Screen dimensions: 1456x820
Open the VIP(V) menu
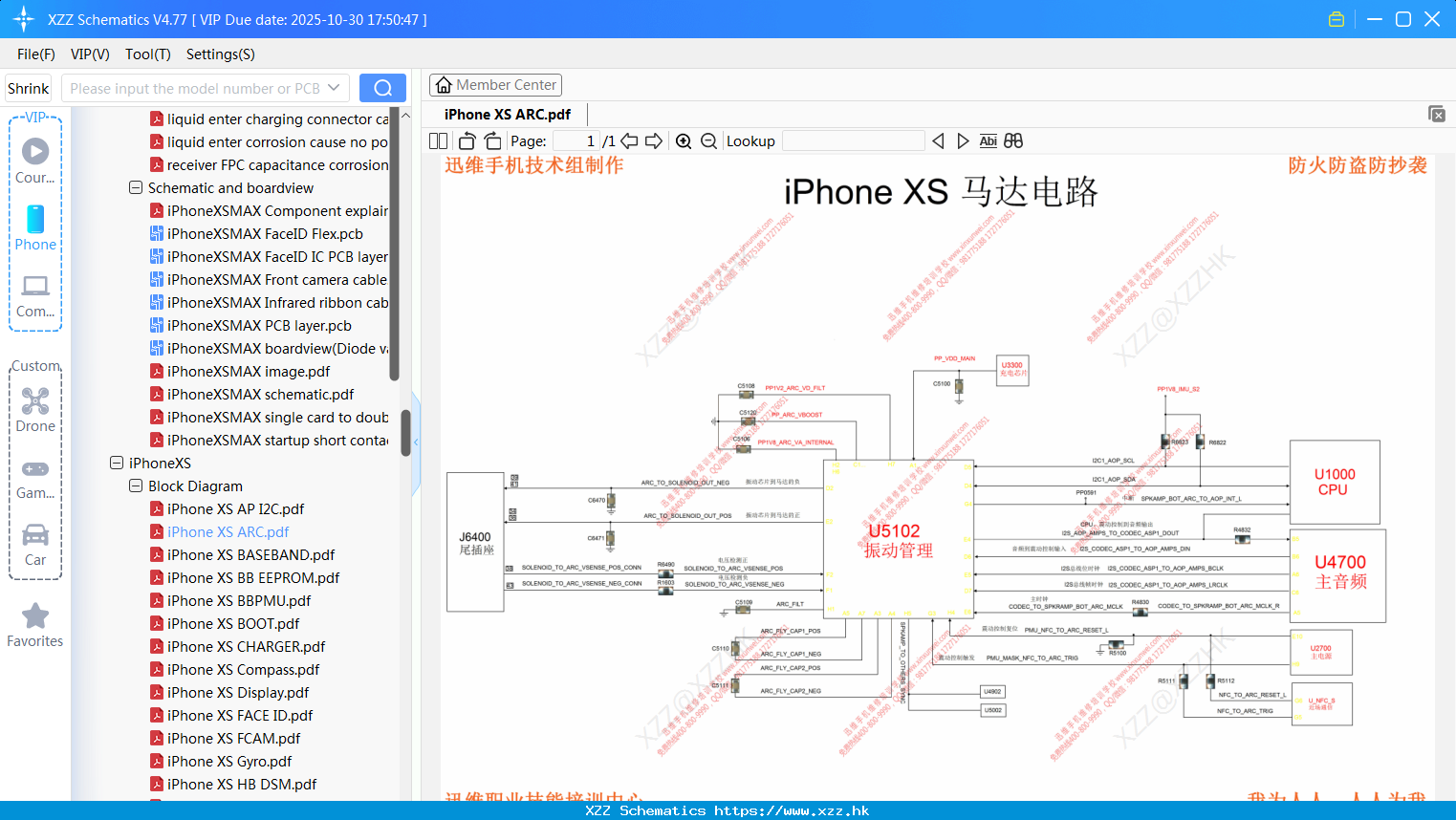90,54
